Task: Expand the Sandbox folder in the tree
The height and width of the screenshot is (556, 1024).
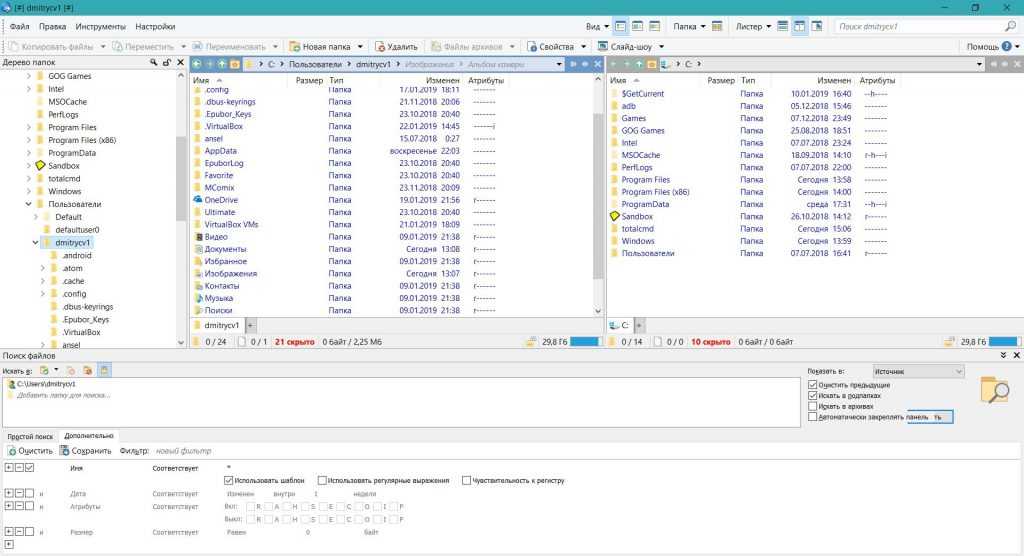Action: coord(27,165)
